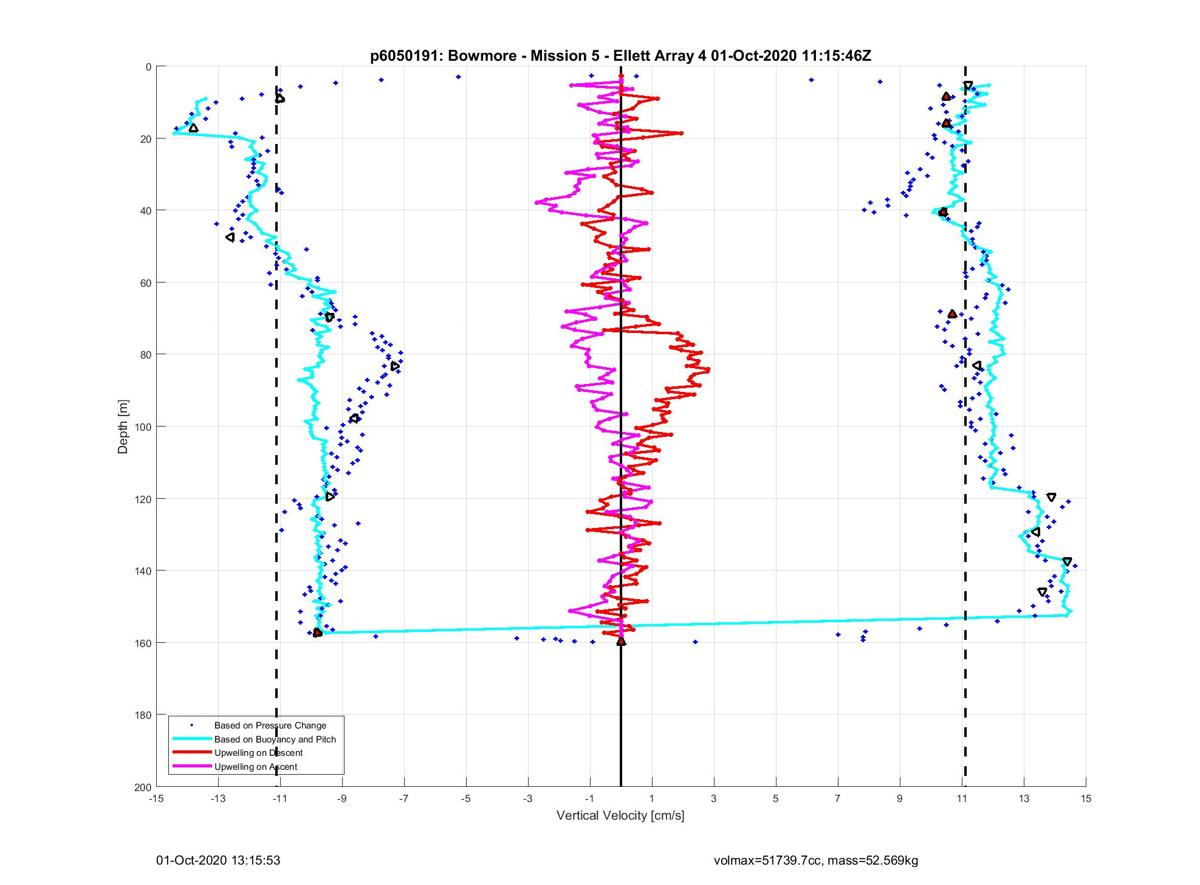This screenshot has width=1200, height=885.
Task: Click depth axis tick label "60"
Action: pos(144,283)
